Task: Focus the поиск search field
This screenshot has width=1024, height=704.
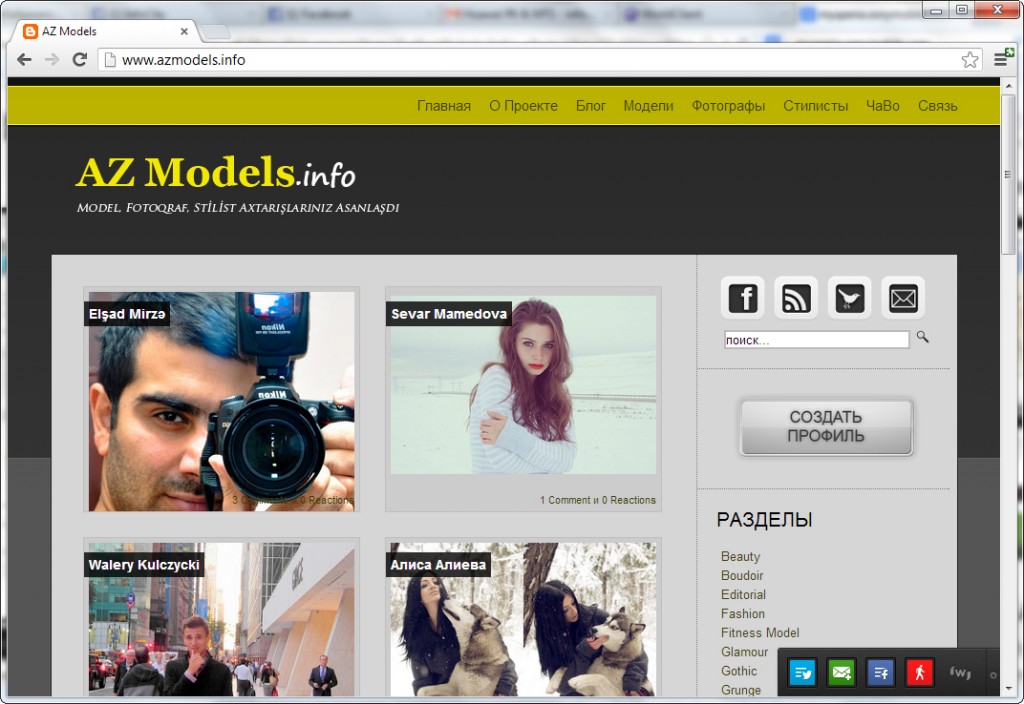Action: [816, 340]
